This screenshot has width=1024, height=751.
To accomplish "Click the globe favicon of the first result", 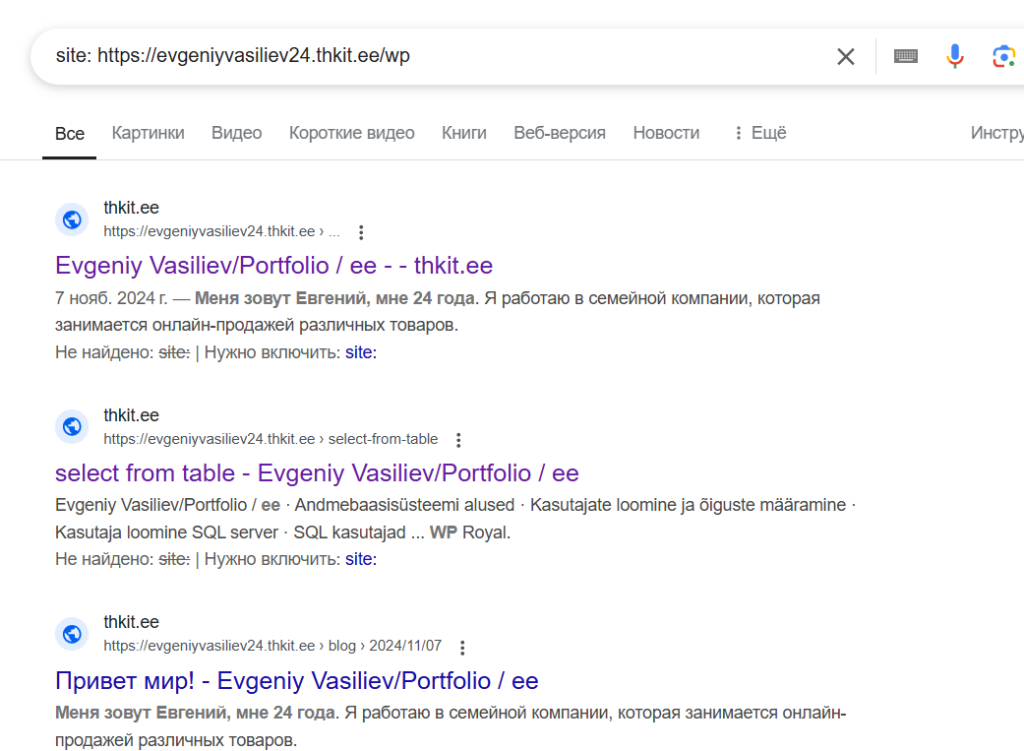I will click(72, 219).
